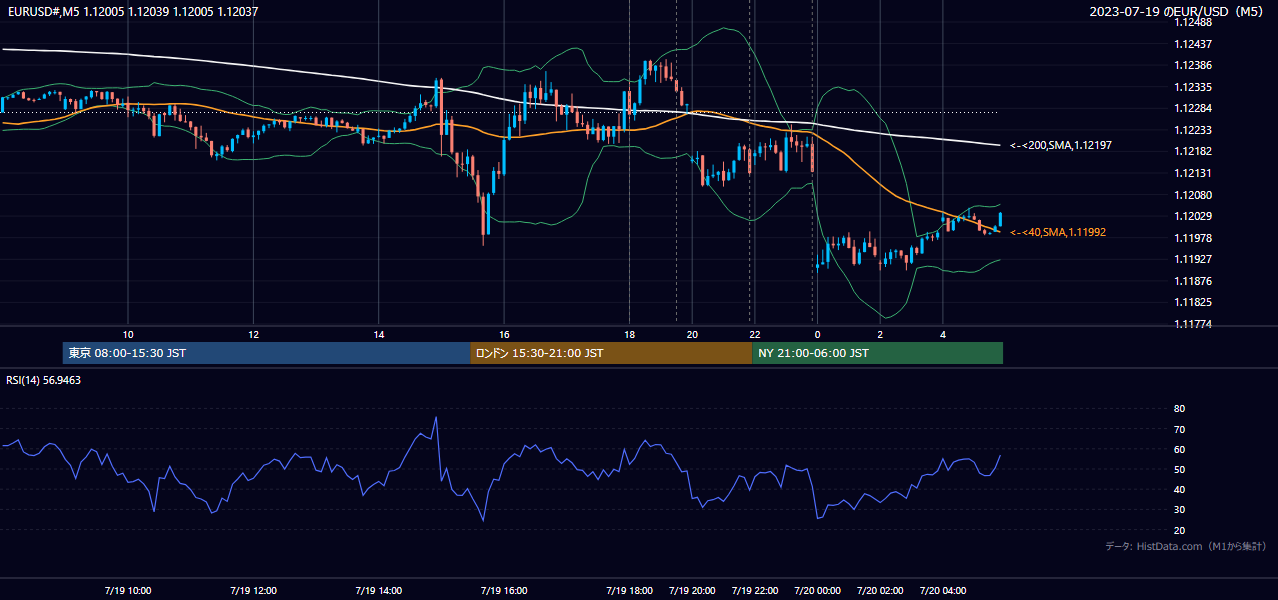Screen dimensions: 1278x600
Task: Click hour label 12 under the price chart
Action: click(253, 334)
